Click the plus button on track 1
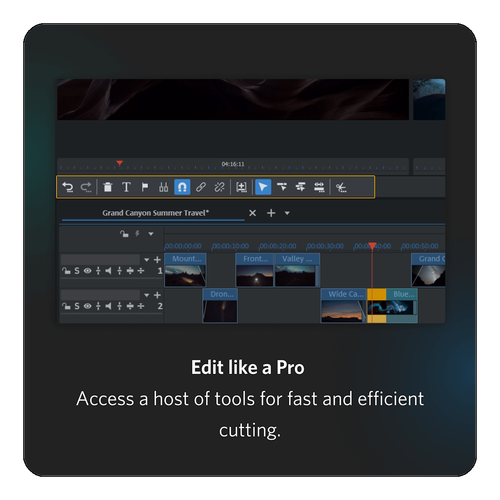The height and width of the screenshot is (500, 500). (x=157, y=260)
